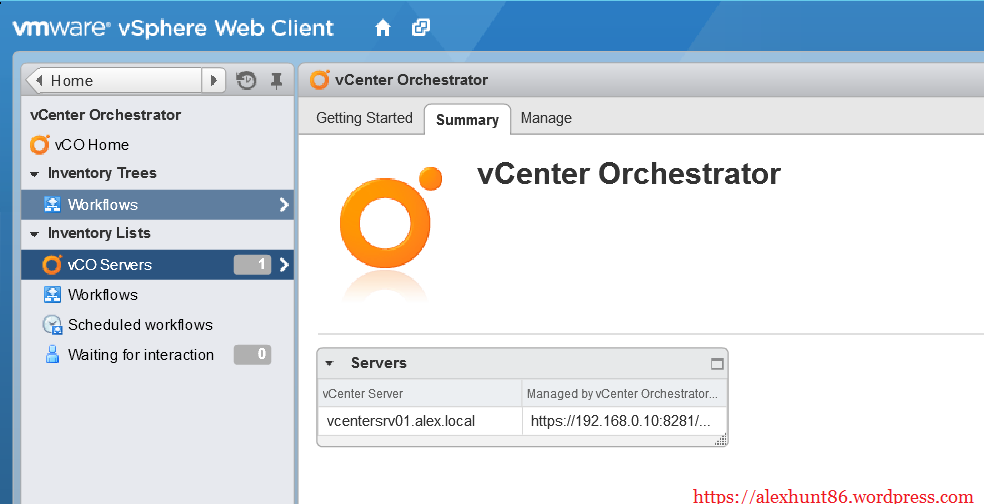Viewport: 984px width, 504px height.
Task: Click the vCO Servers orange ring icon
Action: click(52, 265)
